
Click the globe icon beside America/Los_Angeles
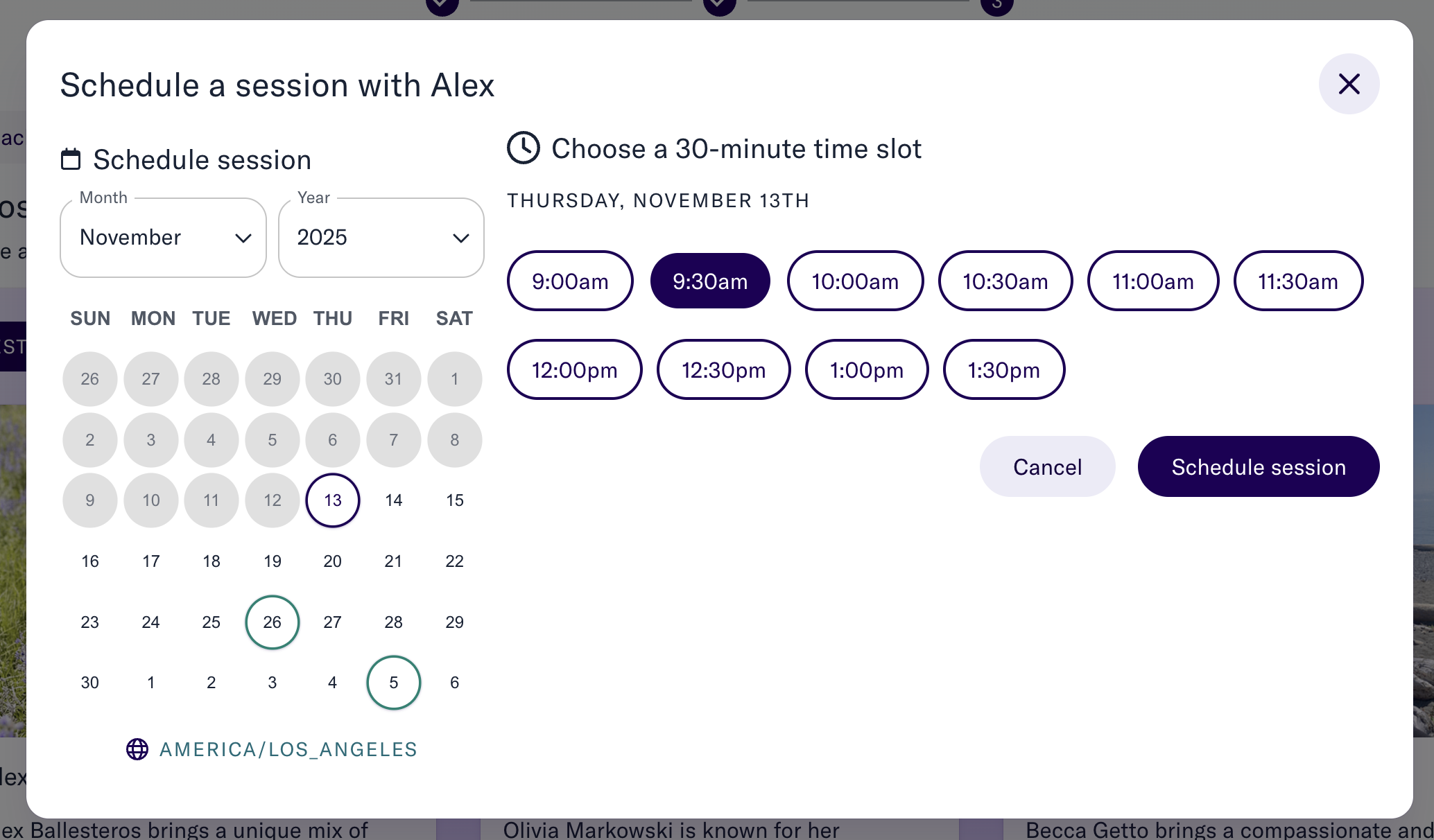point(137,749)
